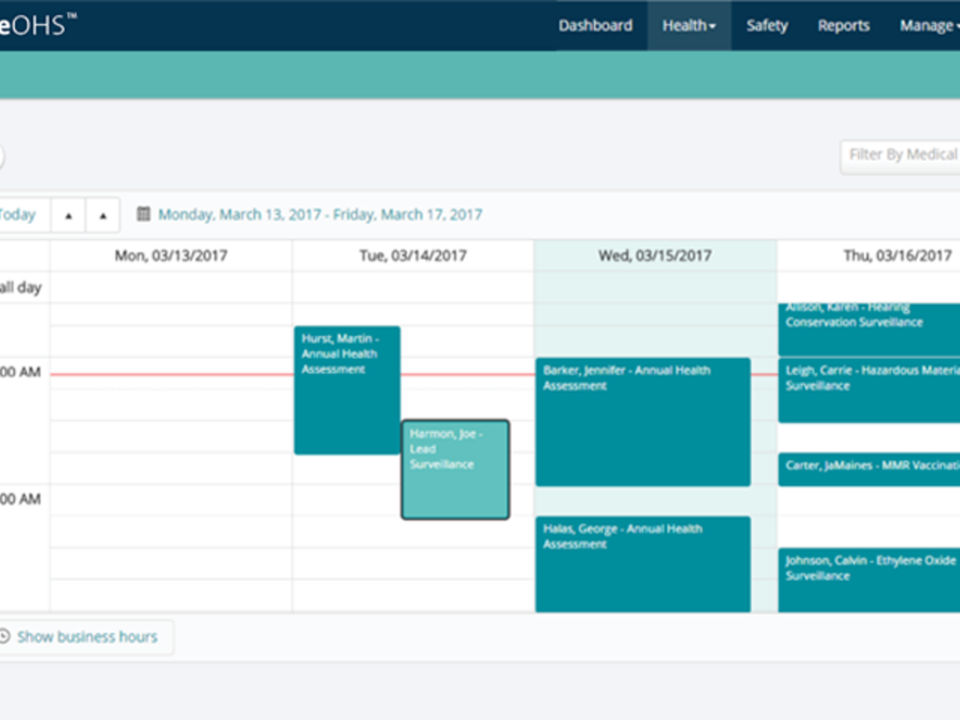Select the Wed, 03/15/2017 column header
Screen dimensions: 960x720
(655, 255)
